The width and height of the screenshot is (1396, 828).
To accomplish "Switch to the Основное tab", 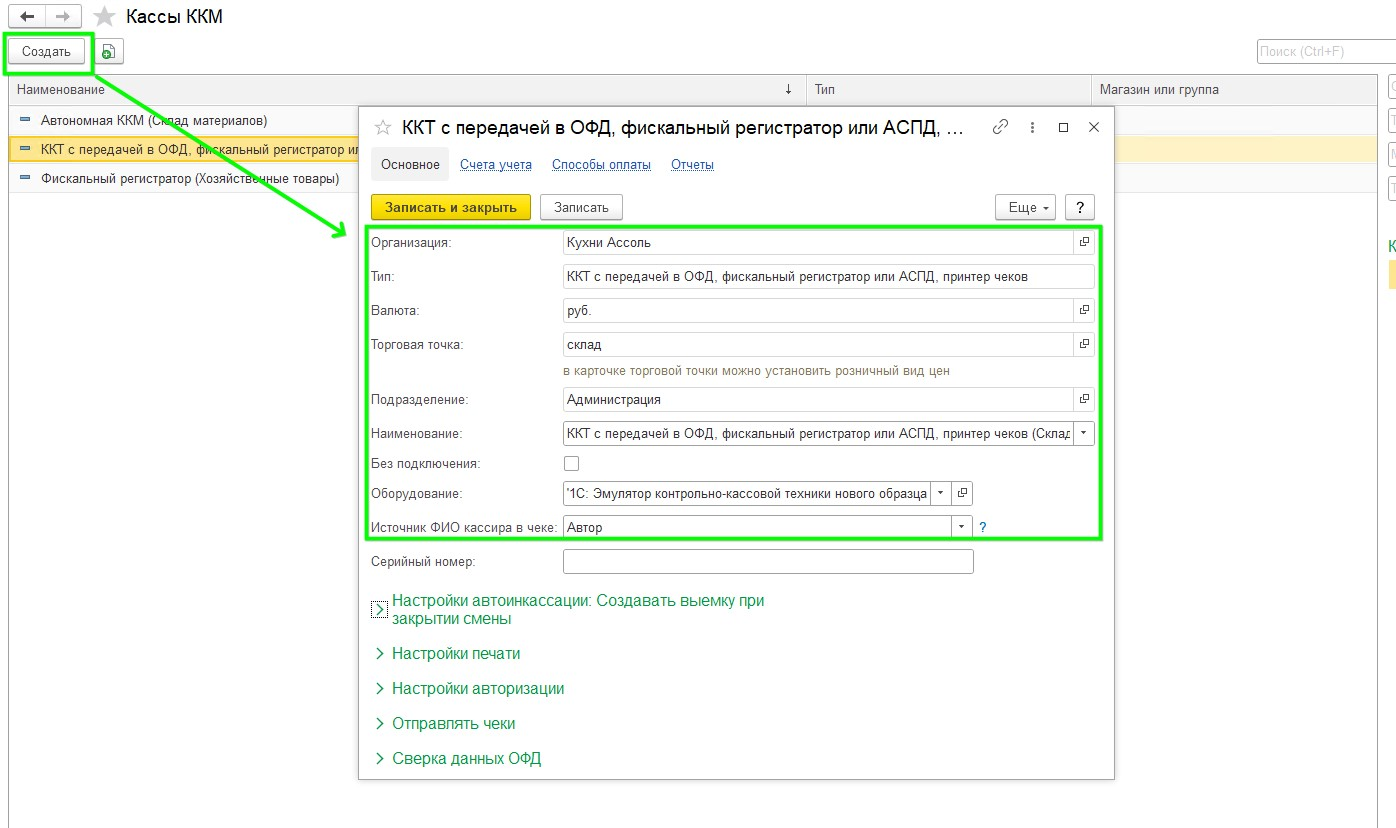I will click(410, 165).
